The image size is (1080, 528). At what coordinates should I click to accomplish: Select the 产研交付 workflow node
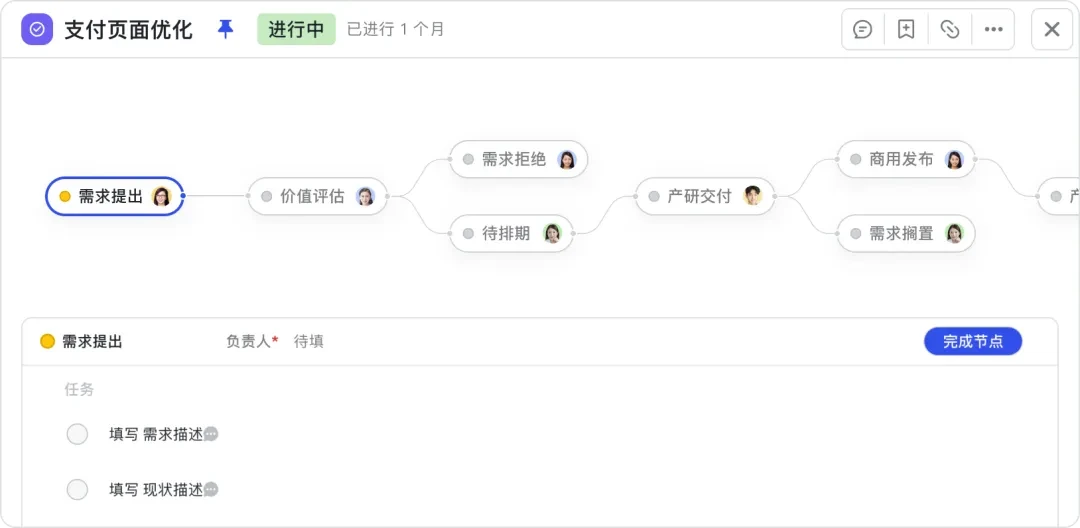click(x=699, y=197)
